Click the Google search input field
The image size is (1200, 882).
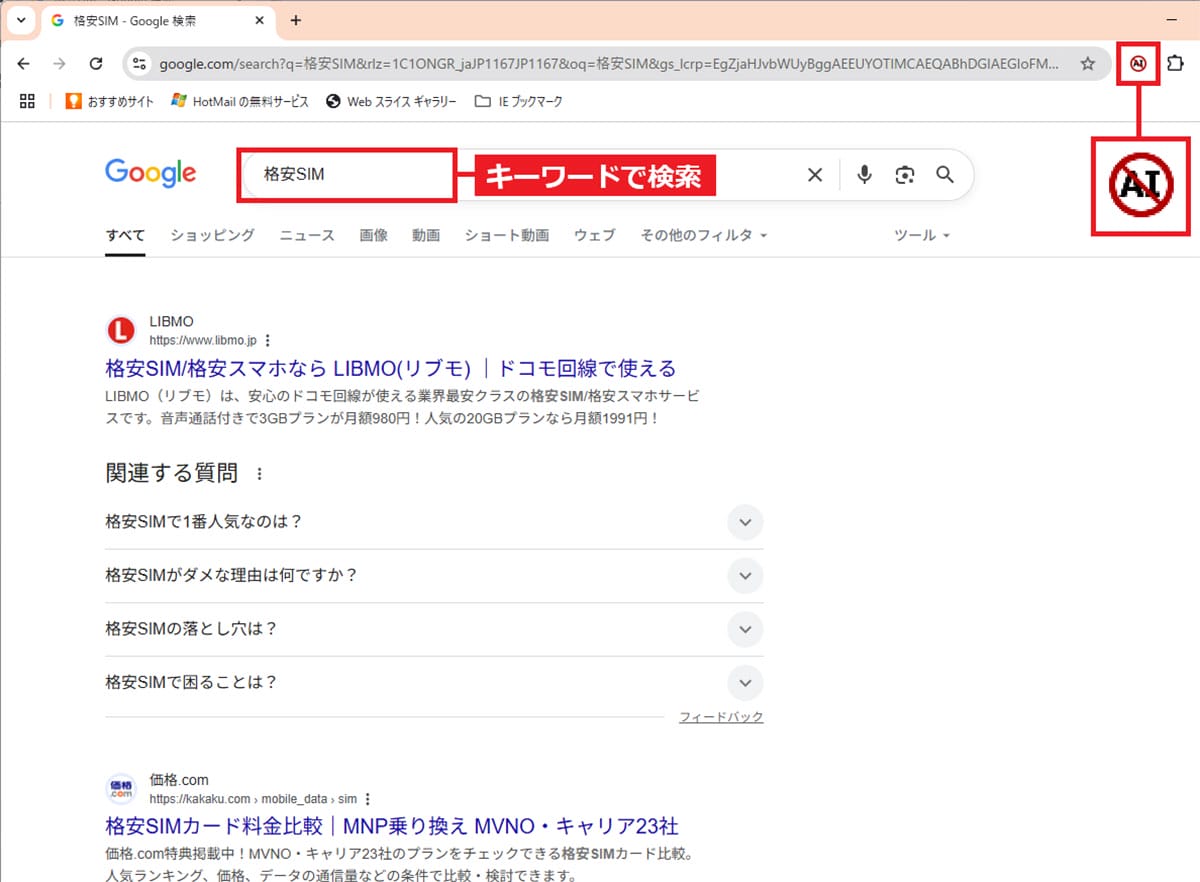tap(520, 175)
